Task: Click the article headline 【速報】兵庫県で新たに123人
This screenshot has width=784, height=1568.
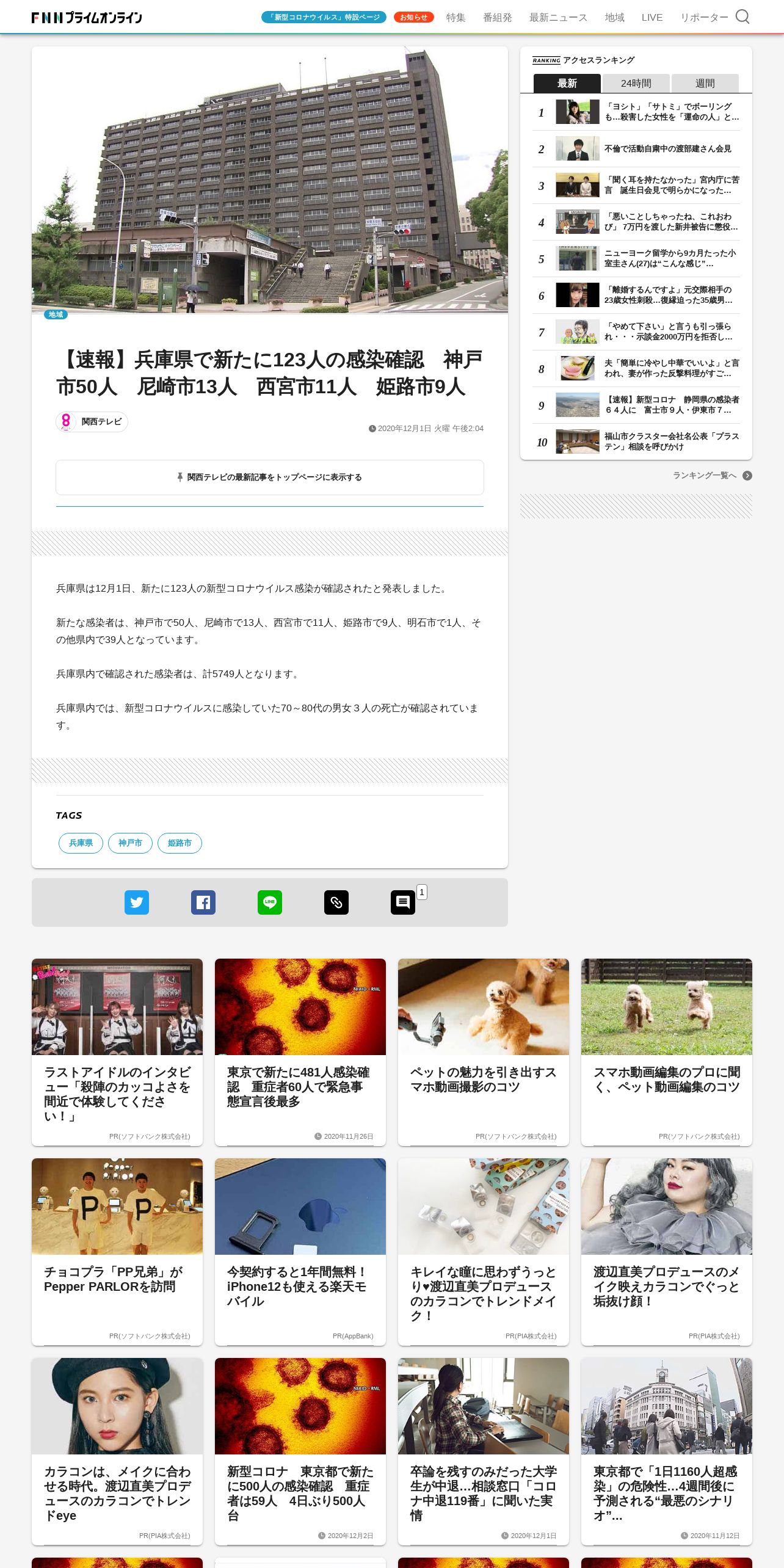Action: (x=270, y=373)
